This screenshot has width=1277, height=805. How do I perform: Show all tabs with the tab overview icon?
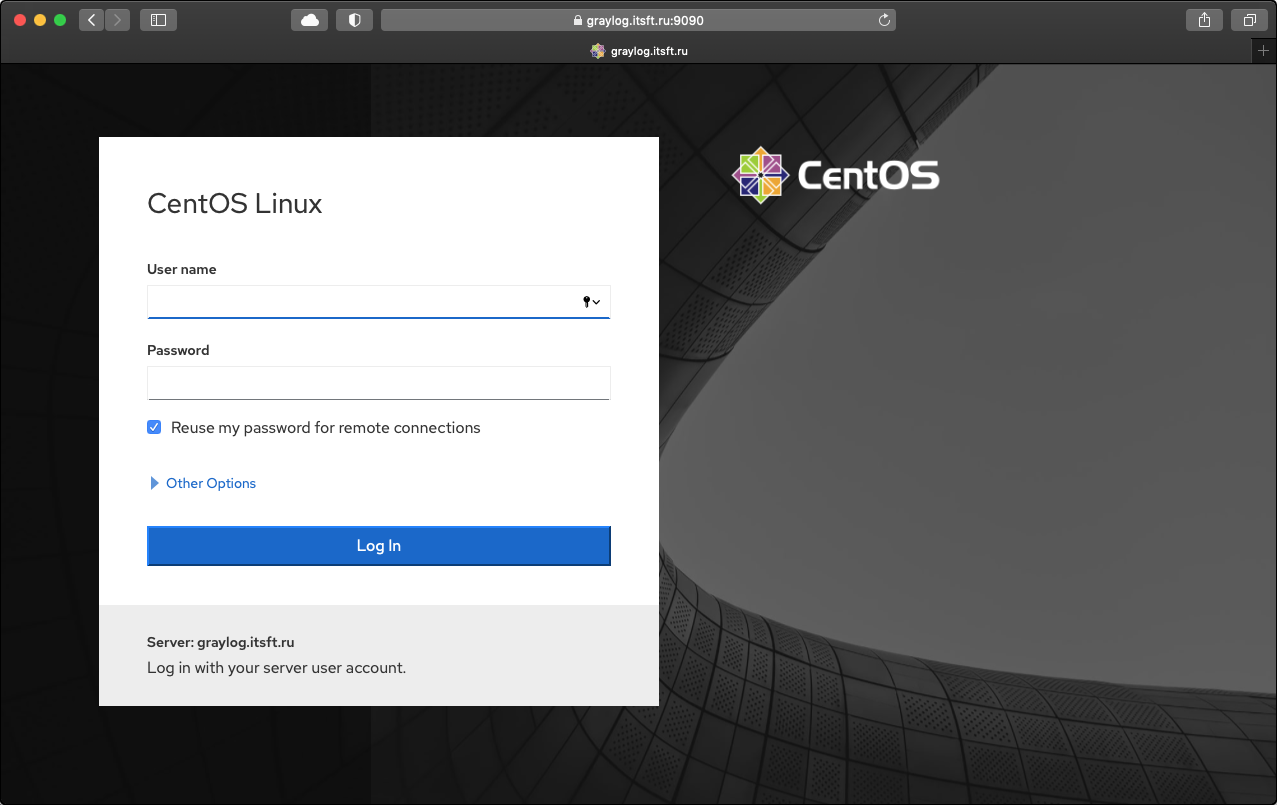click(x=1248, y=19)
